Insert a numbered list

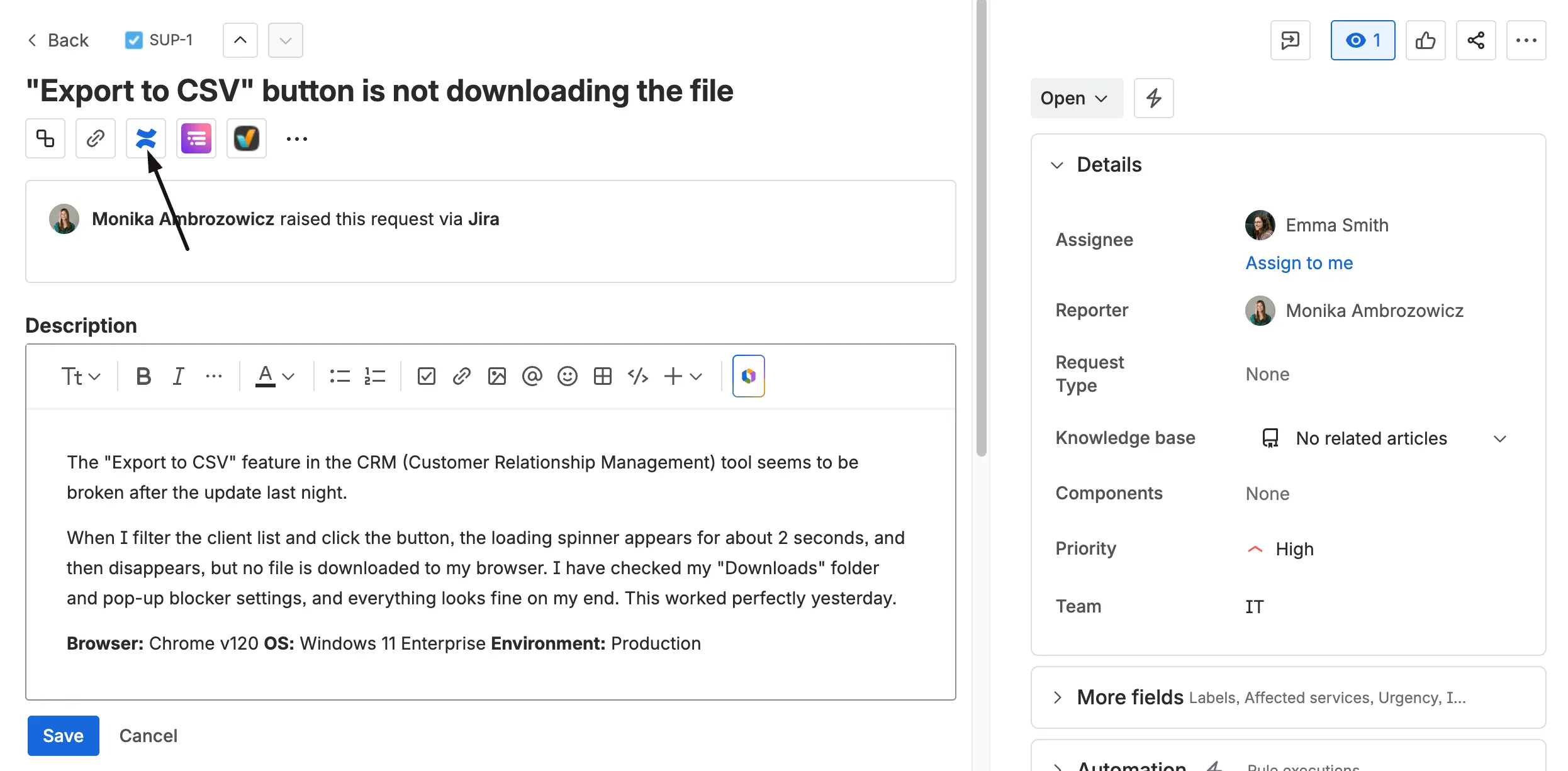coord(375,376)
